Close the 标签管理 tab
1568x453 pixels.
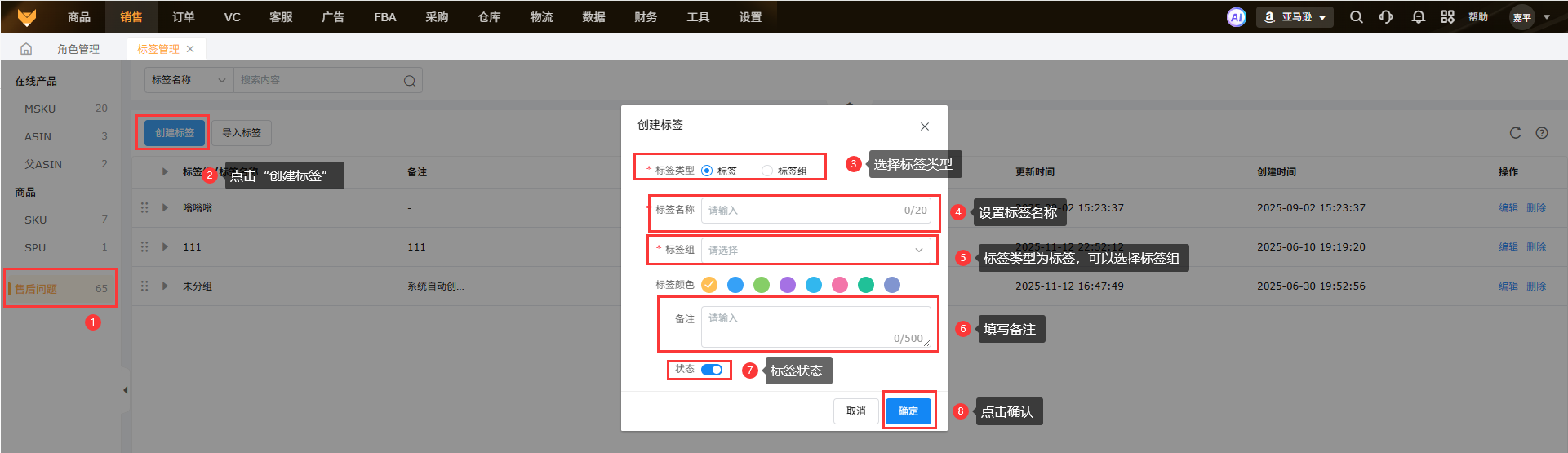[x=190, y=49]
